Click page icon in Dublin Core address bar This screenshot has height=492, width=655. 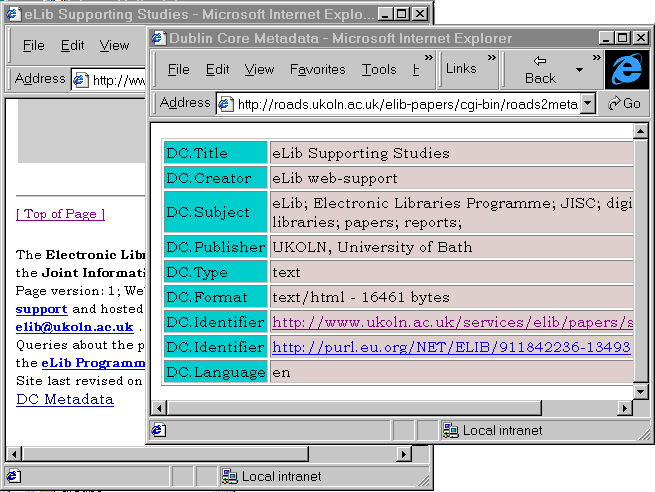[x=226, y=104]
